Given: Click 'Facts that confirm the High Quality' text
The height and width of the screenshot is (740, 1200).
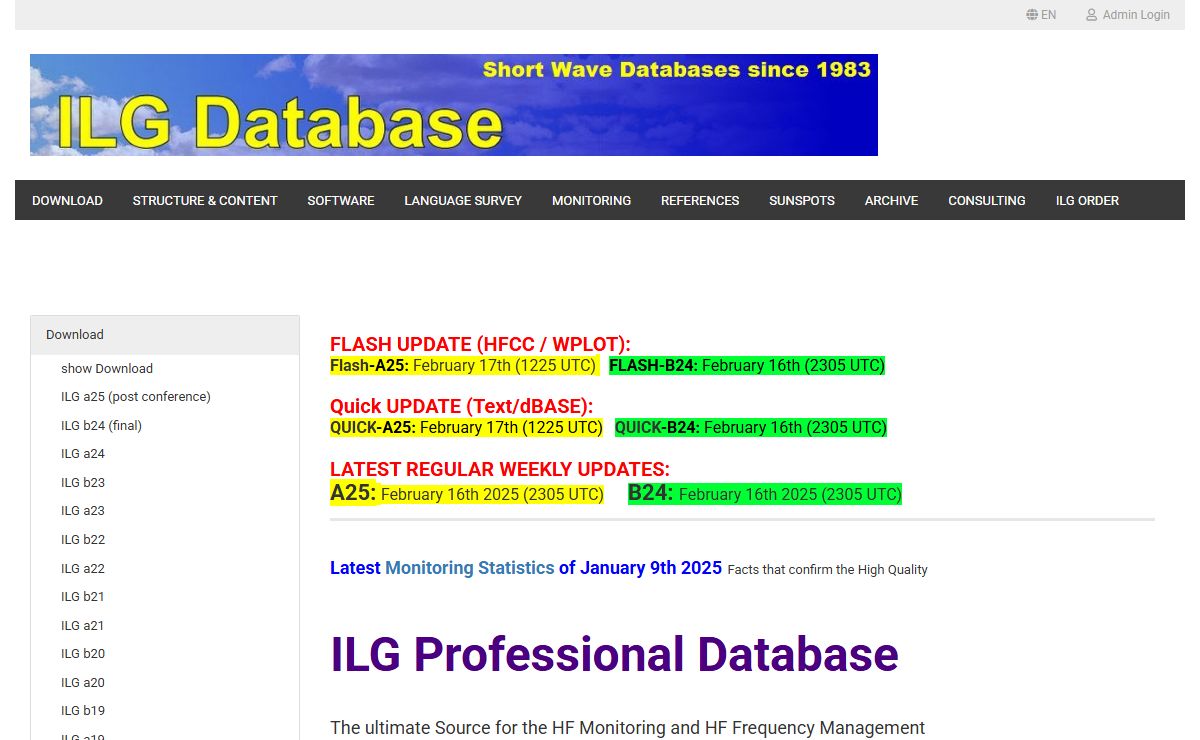Looking at the screenshot, I should click(x=827, y=570).
